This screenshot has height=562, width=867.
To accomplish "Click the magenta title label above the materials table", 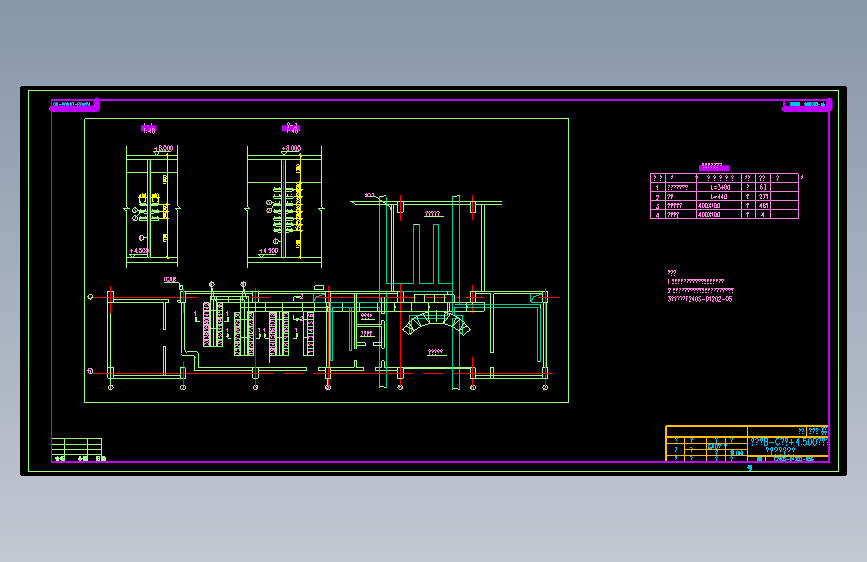I will 714,166.
